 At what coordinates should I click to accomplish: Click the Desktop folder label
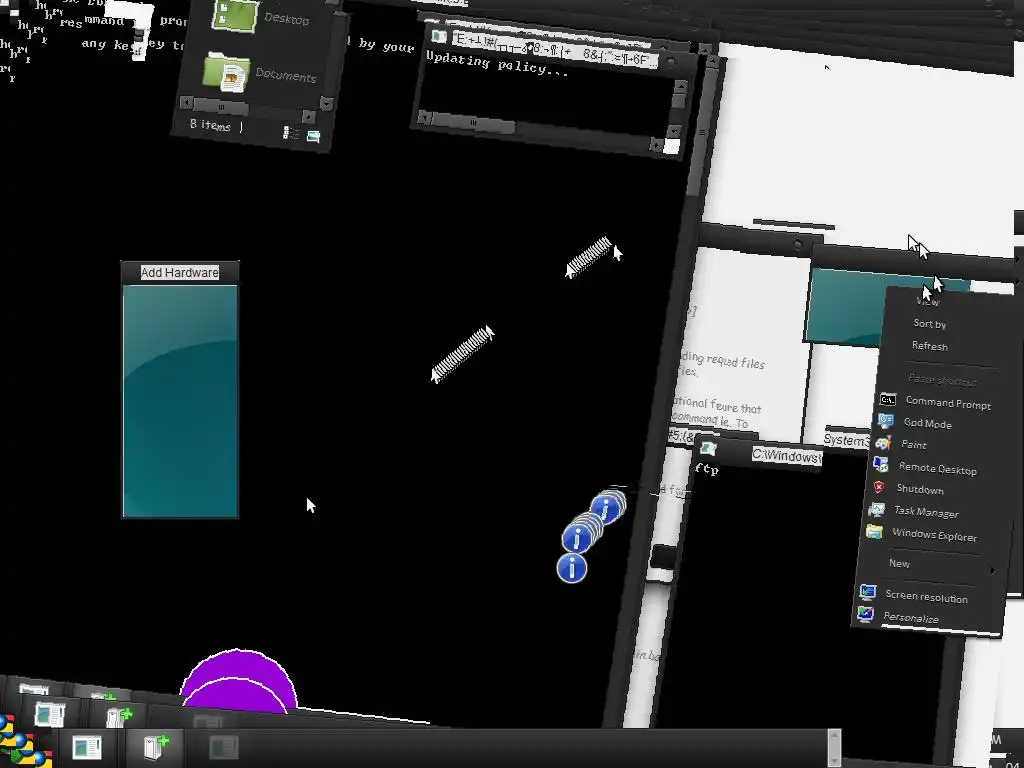pyautogui.click(x=287, y=18)
